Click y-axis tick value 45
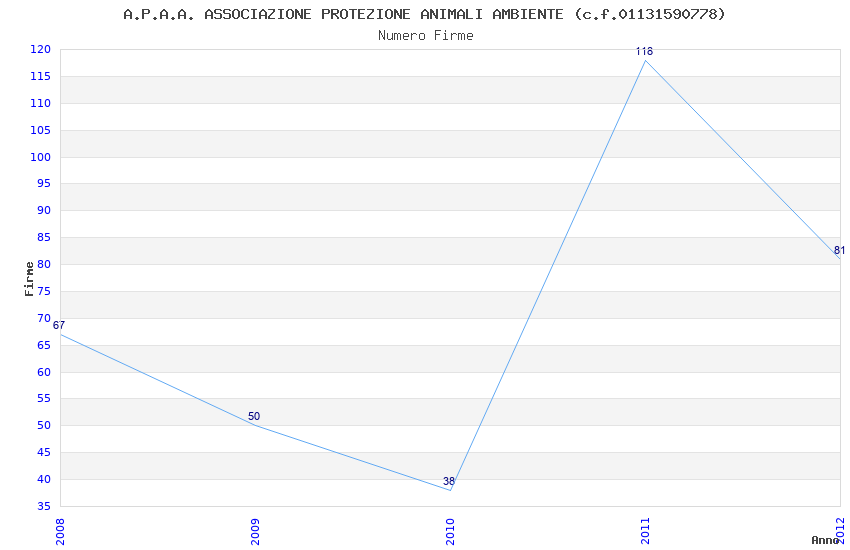Screen dimensions: 850x550 point(44,452)
